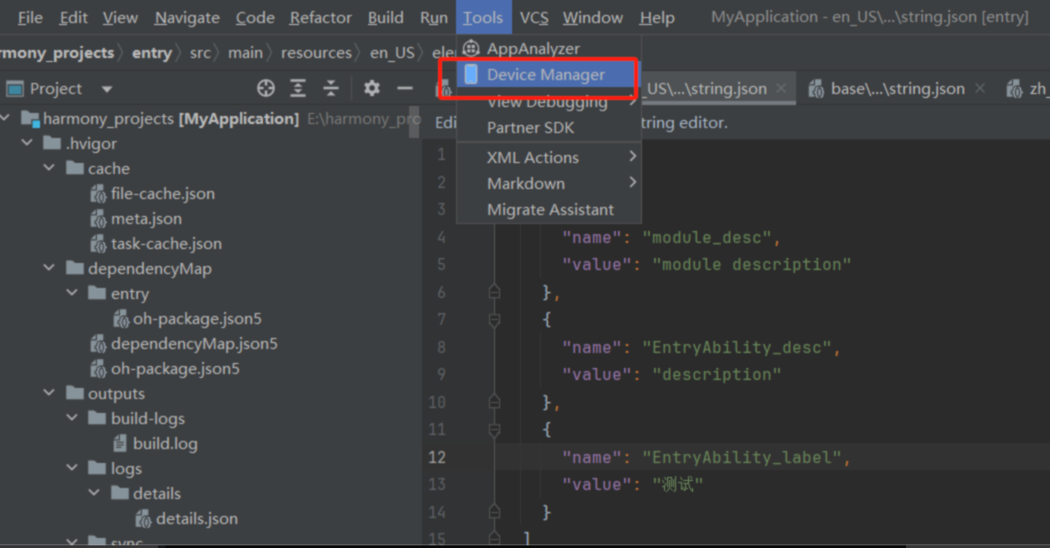Click the cache folder icon
The width and height of the screenshot is (1050, 548).
(x=75, y=167)
